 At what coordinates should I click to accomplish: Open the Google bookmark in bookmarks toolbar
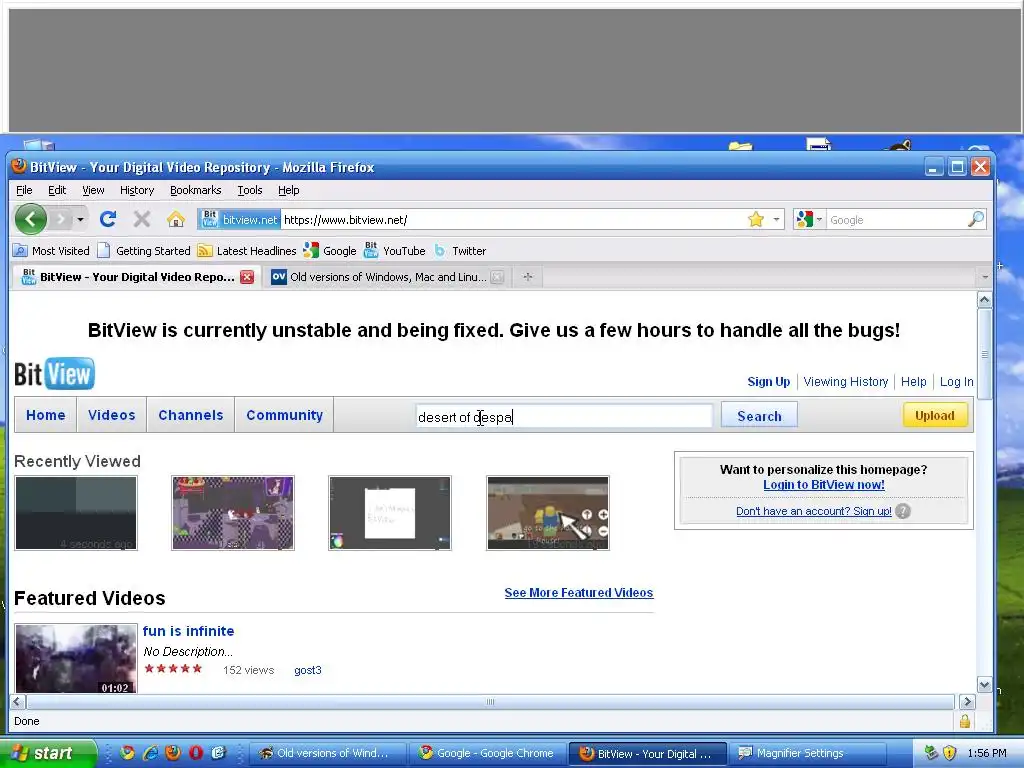330,251
